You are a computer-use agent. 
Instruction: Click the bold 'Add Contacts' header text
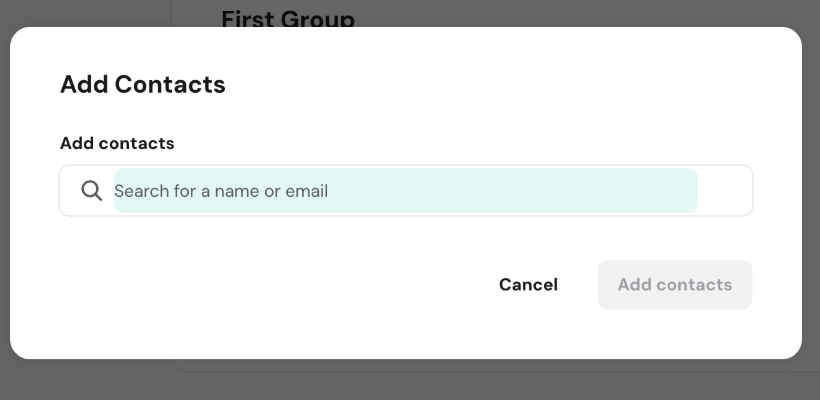[x=143, y=85]
